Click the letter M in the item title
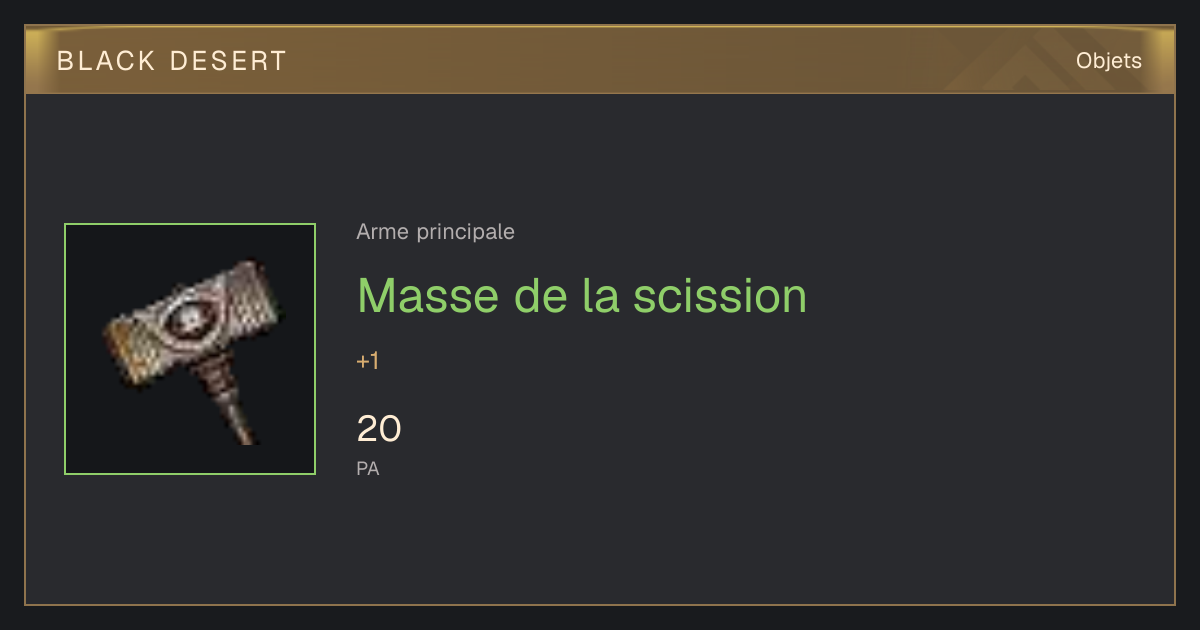The width and height of the screenshot is (1200, 630). [x=374, y=295]
